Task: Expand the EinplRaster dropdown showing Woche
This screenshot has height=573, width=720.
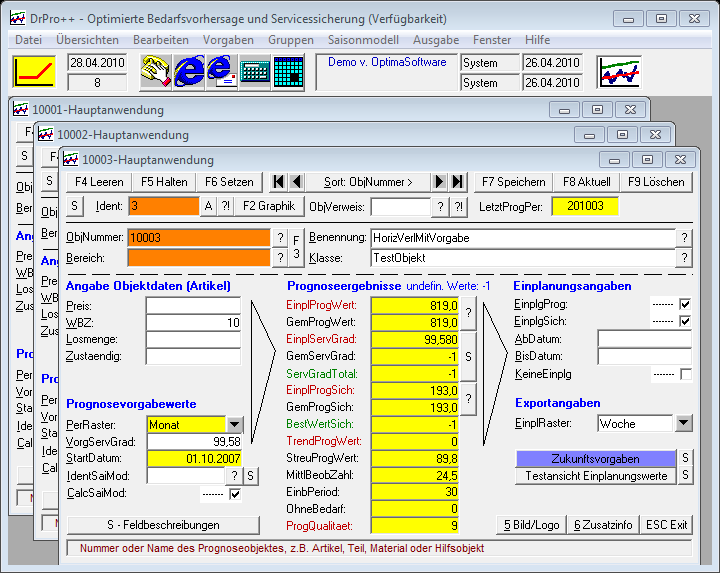Action: (684, 423)
